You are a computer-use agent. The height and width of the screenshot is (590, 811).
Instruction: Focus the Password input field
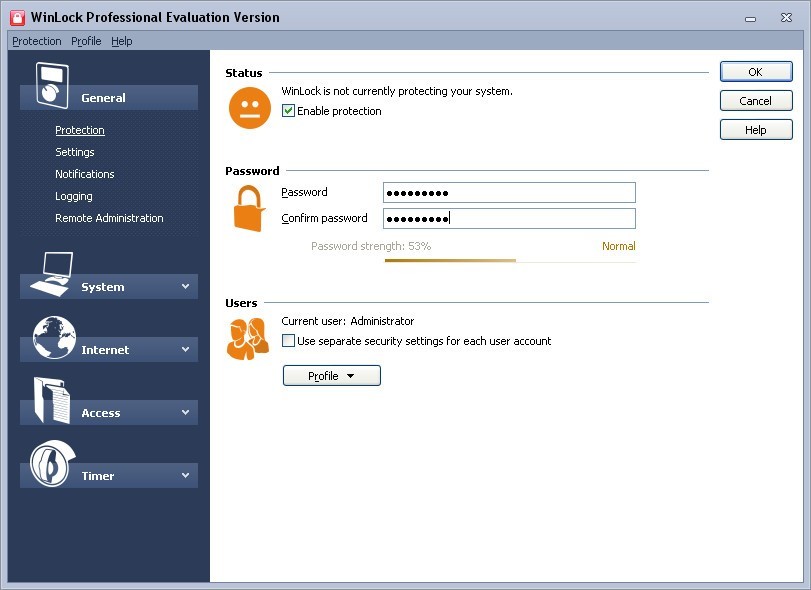[509, 192]
